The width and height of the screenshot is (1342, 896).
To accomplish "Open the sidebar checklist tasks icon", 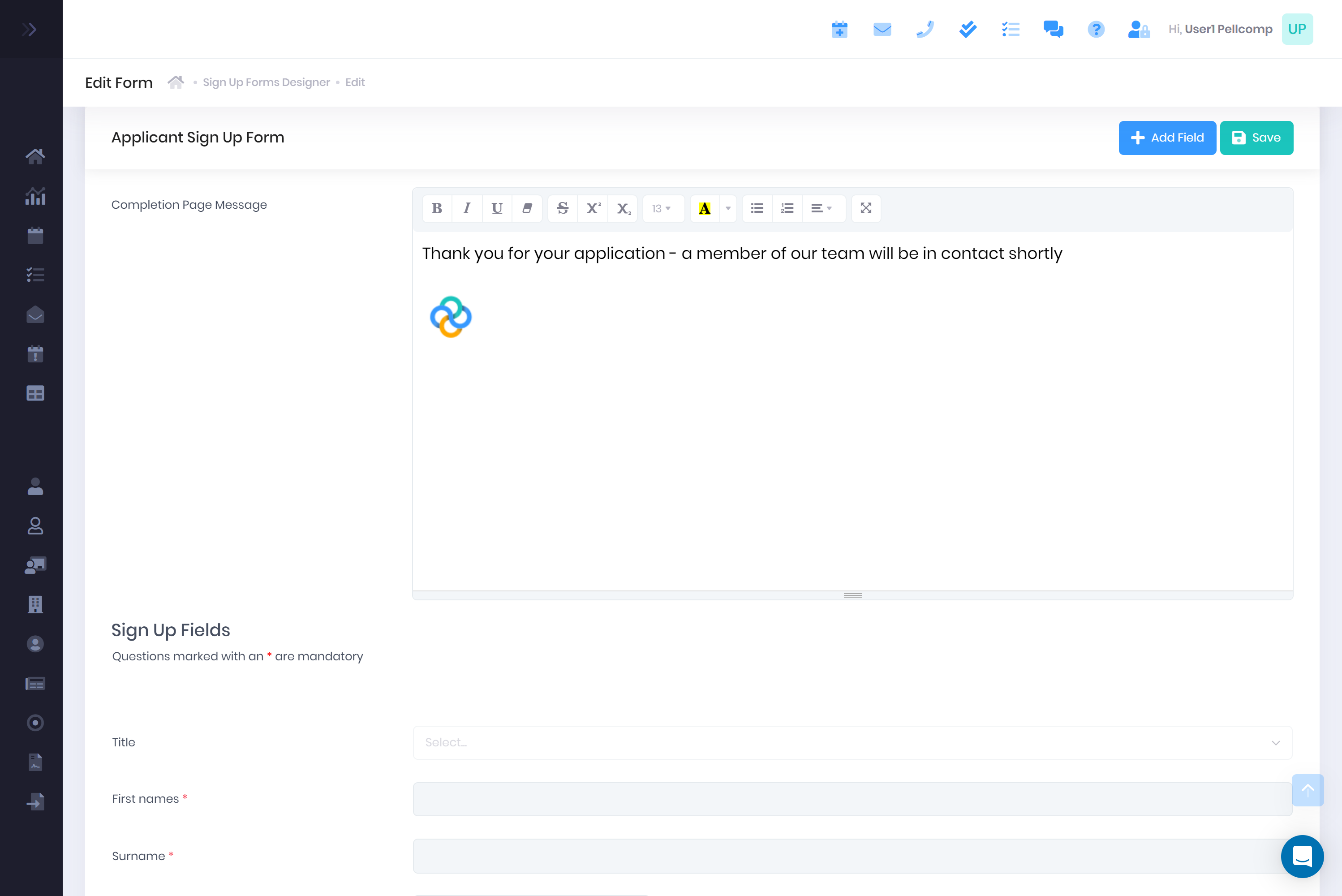I will pos(35,275).
